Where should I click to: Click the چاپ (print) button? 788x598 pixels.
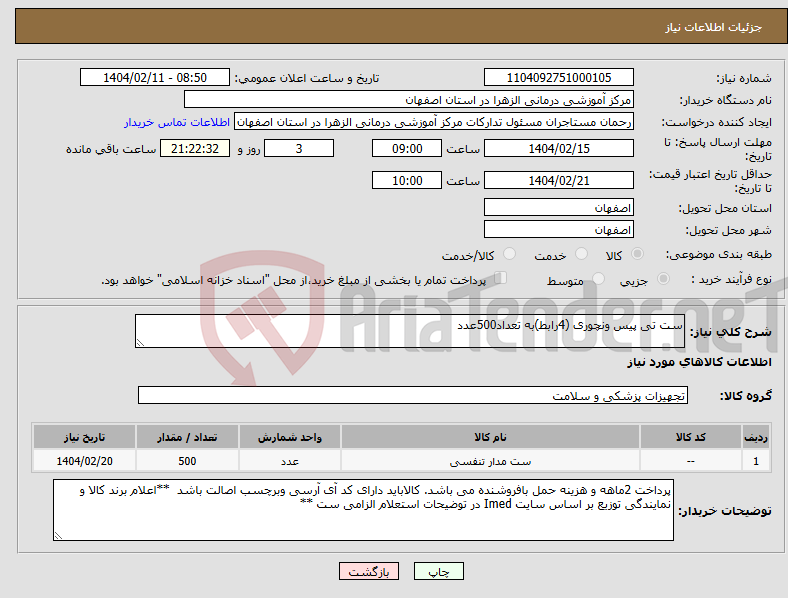click(438, 571)
